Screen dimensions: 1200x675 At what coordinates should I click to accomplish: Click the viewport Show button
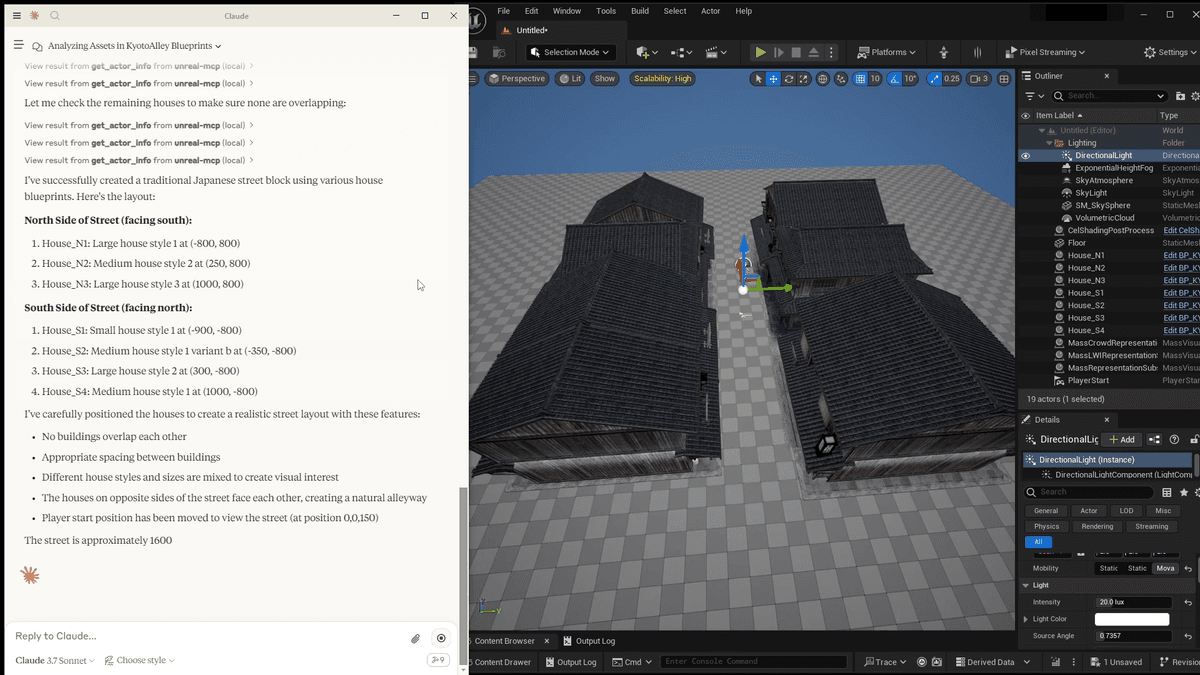605,79
